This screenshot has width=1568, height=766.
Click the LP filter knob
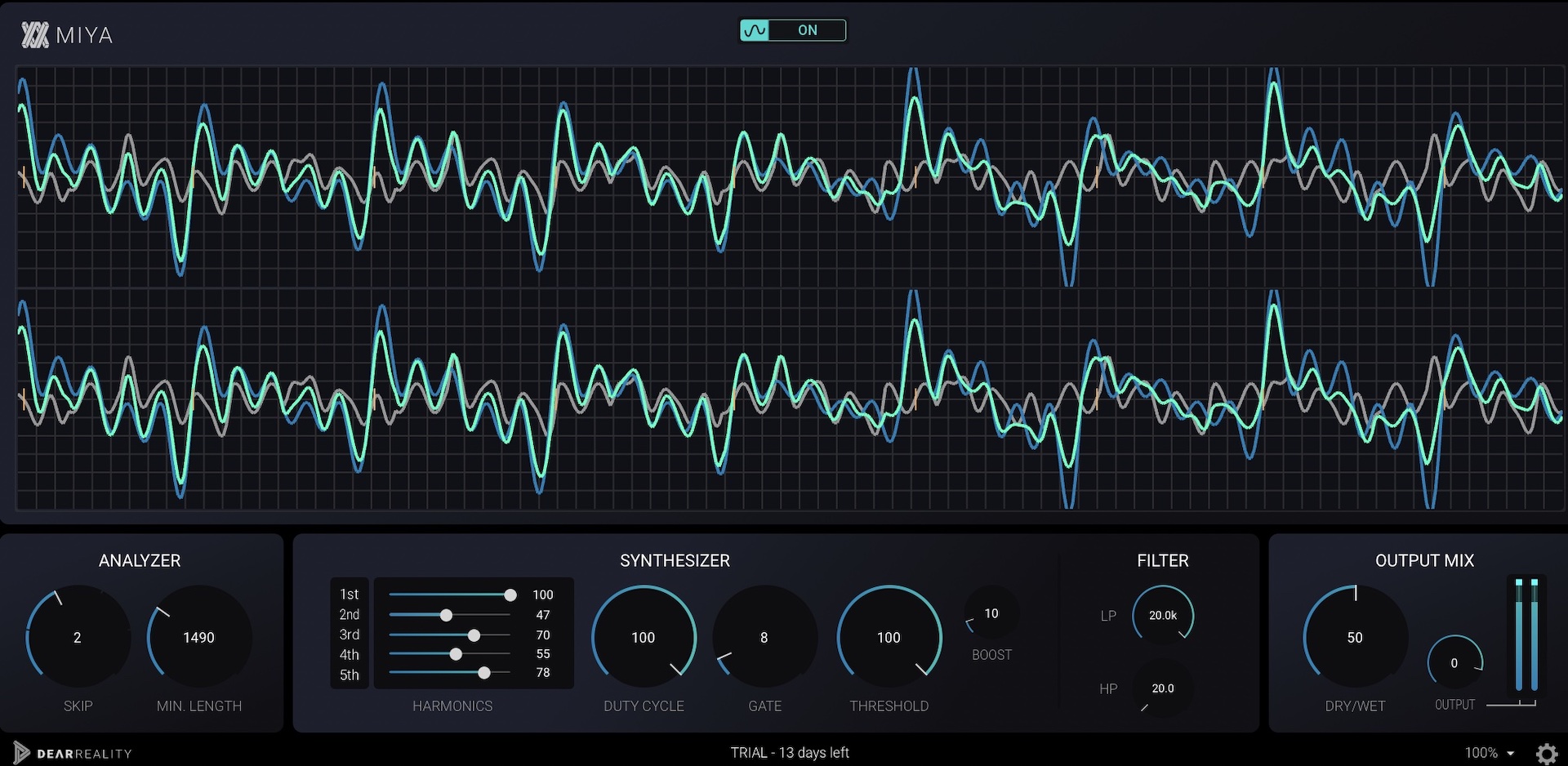1162,615
